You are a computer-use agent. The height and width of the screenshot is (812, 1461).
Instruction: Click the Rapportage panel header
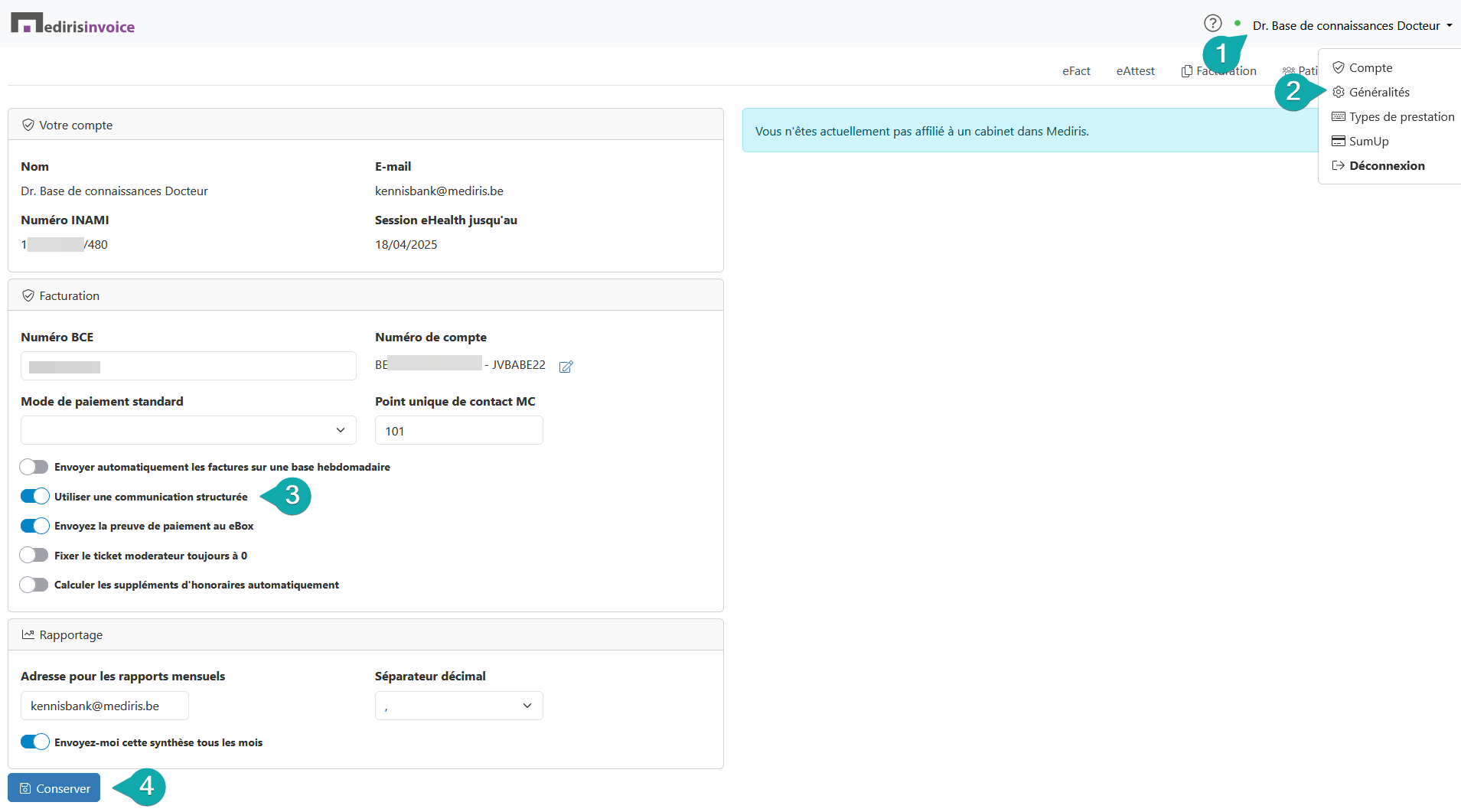pos(366,634)
